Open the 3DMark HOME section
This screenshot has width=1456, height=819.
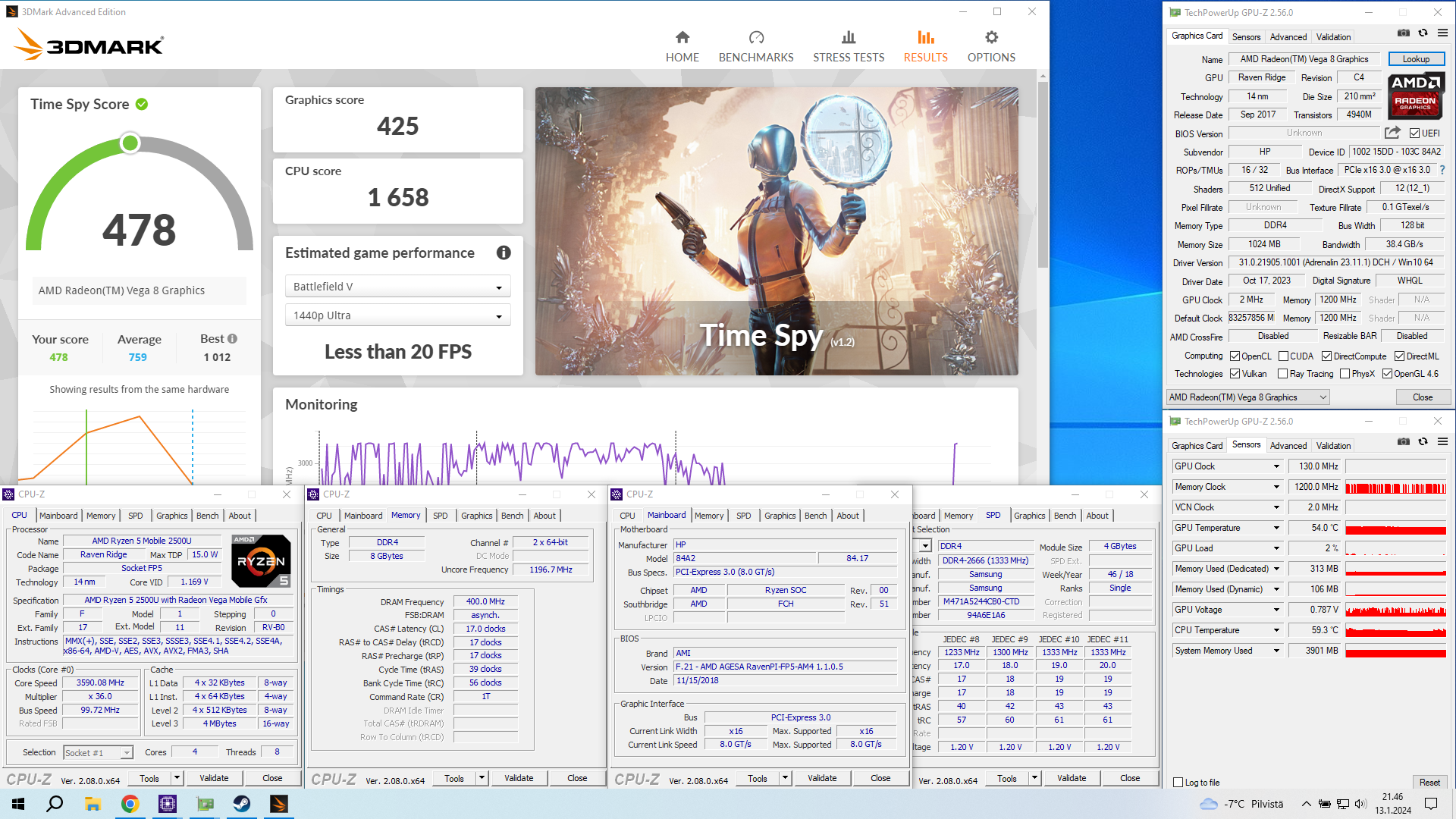click(x=682, y=47)
